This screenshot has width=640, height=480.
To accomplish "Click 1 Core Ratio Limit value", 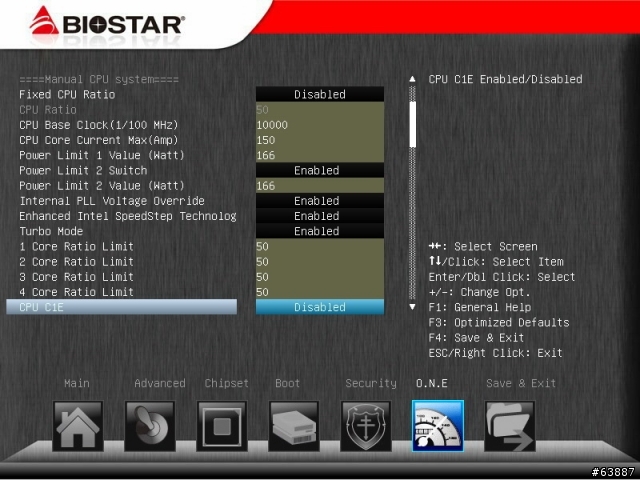I will coord(320,246).
